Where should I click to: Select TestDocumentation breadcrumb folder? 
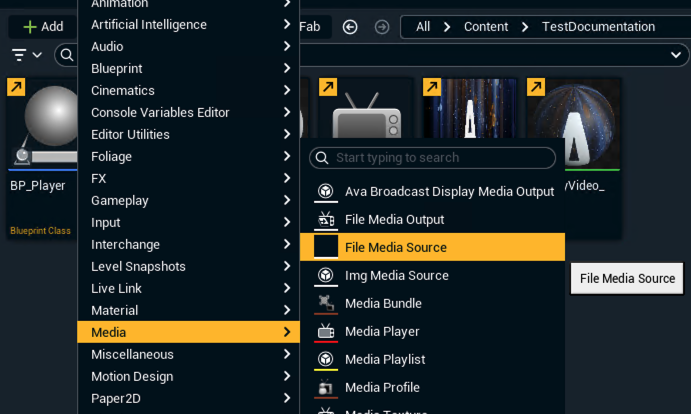point(598,27)
